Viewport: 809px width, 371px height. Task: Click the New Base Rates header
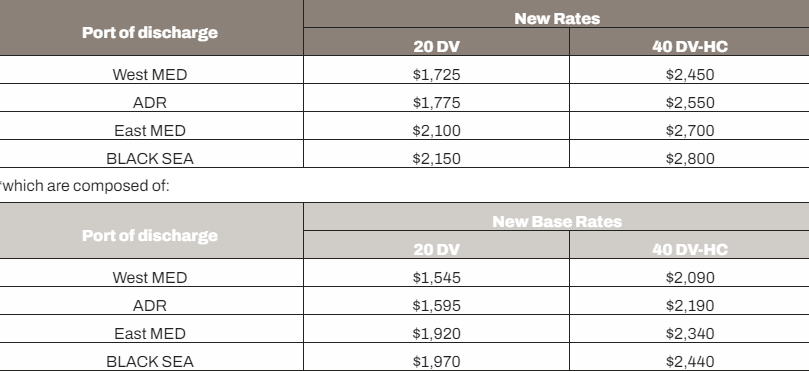pyautogui.click(x=557, y=221)
